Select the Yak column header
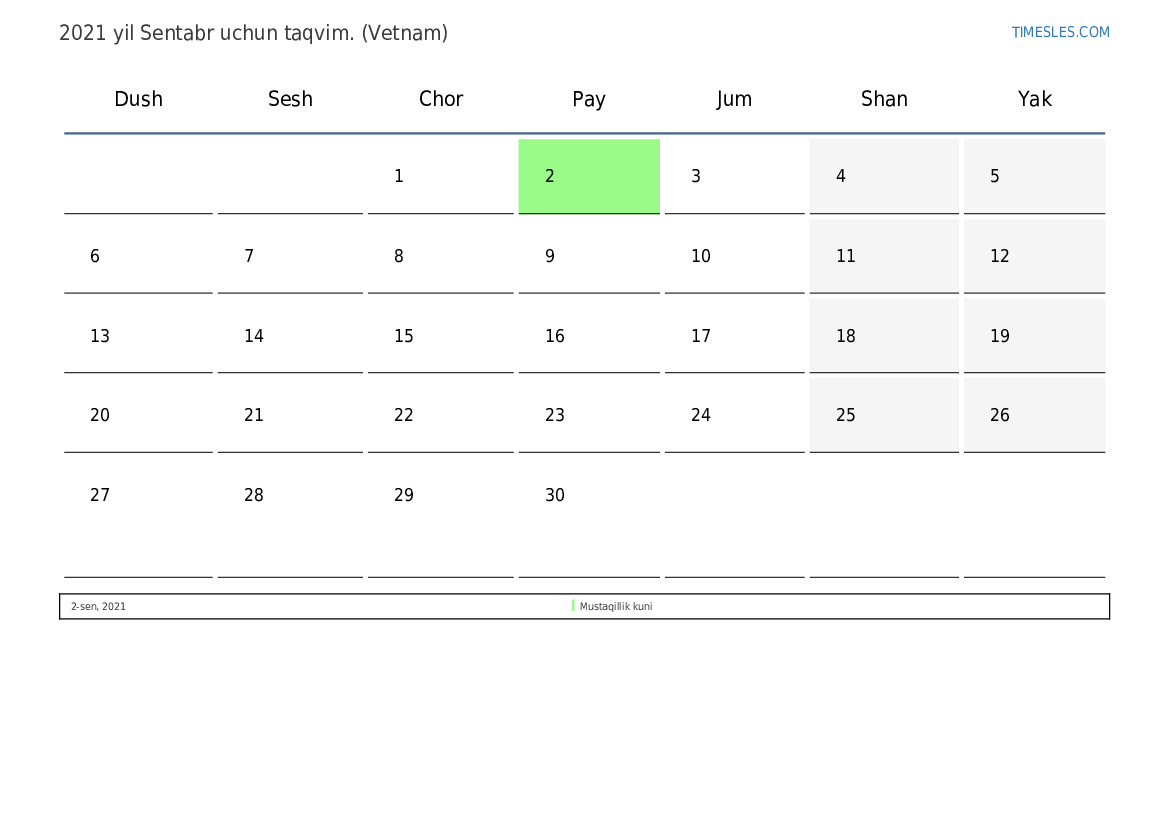Image resolution: width=1169 pixels, height=827 pixels. click(1034, 98)
